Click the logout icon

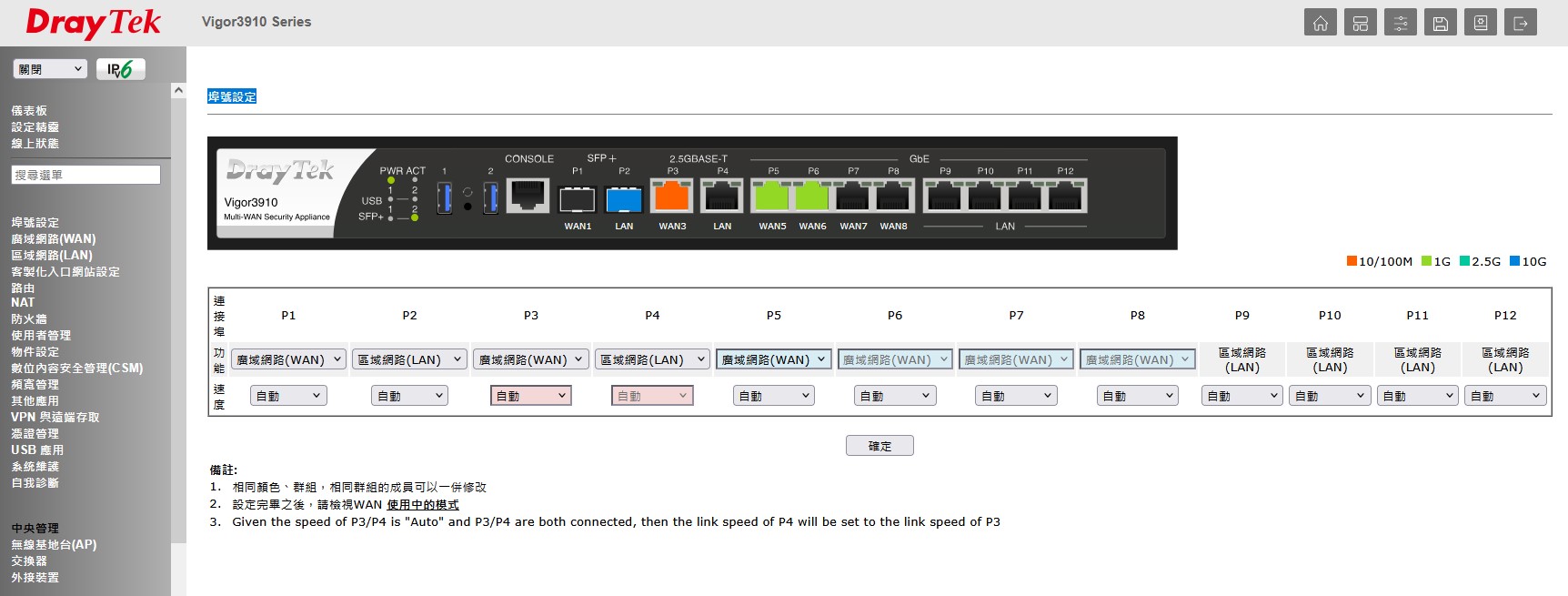pos(1520,23)
